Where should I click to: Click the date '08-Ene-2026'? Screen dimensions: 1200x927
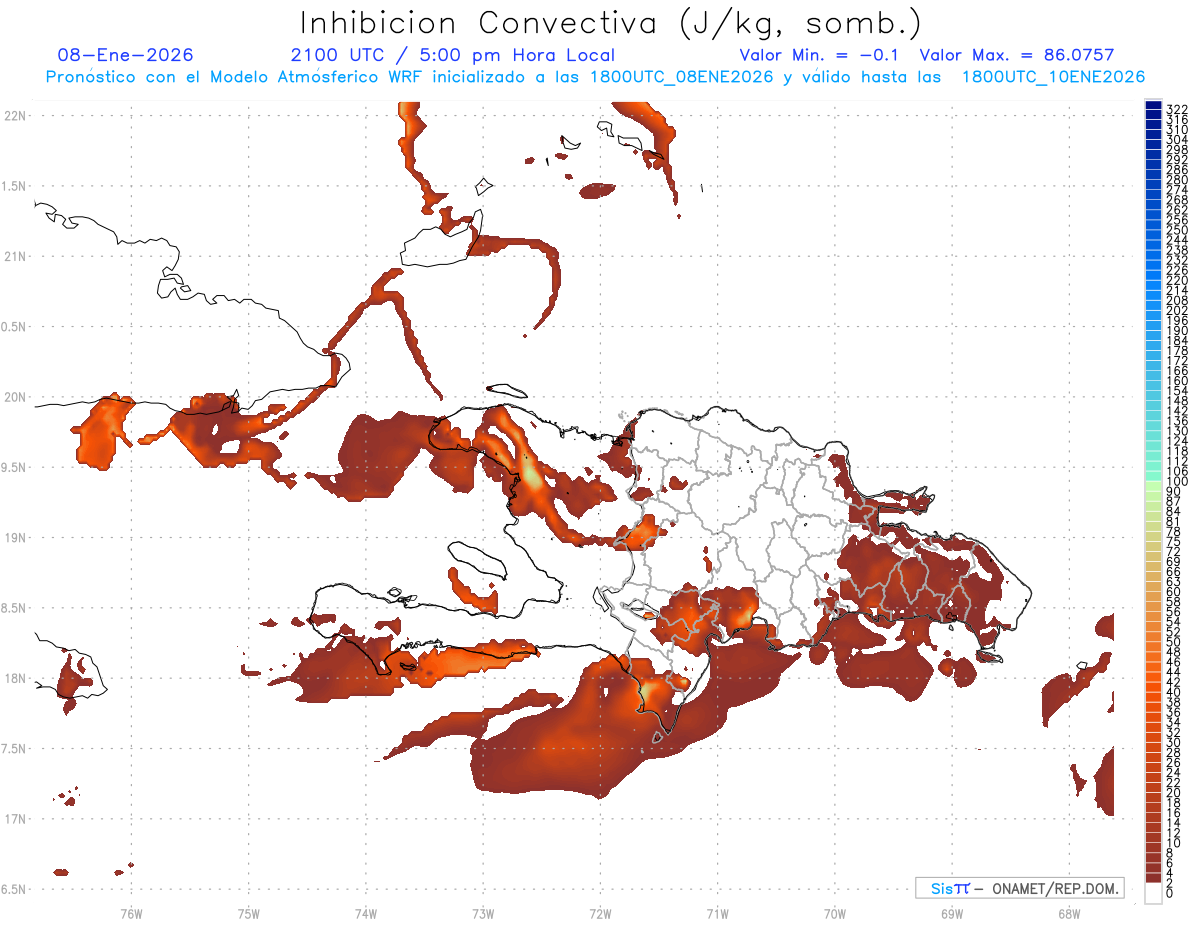125,55
